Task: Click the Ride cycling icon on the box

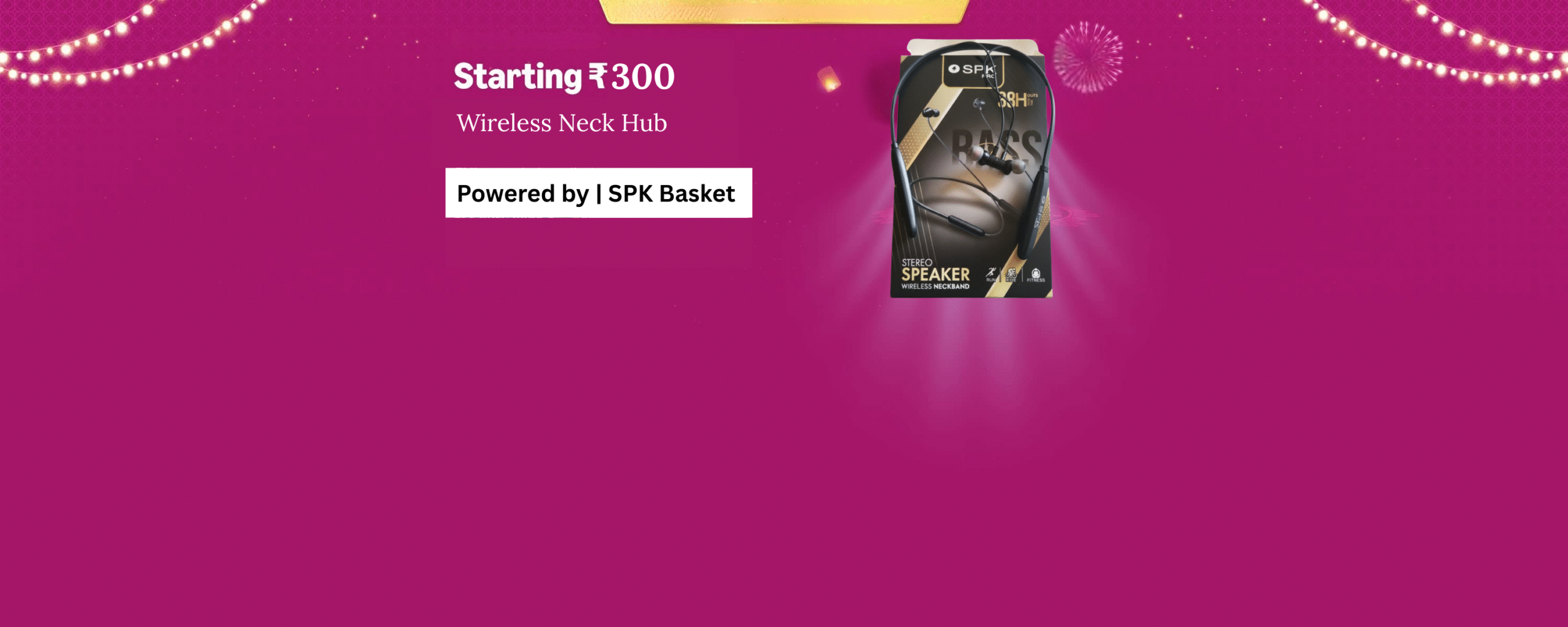Action: 1011,274
